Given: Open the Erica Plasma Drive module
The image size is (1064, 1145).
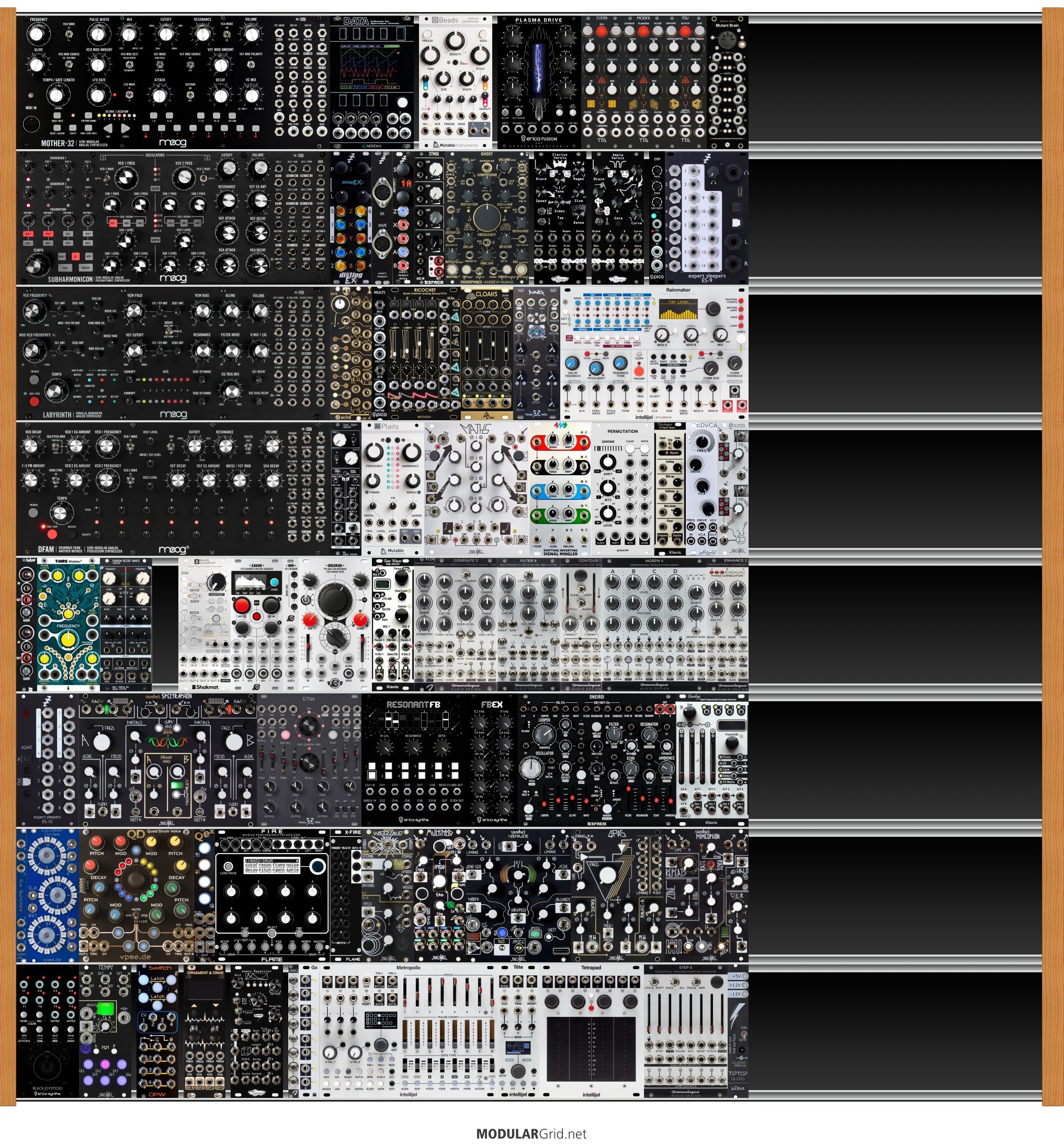Looking at the screenshot, I should 539,82.
